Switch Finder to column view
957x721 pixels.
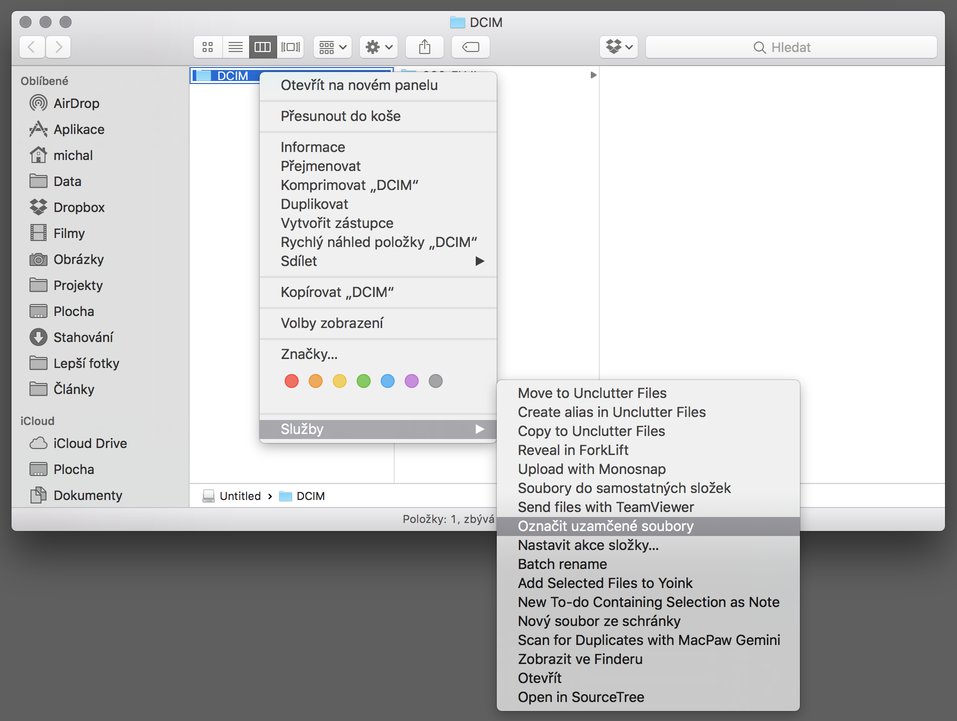pos(262,47)
